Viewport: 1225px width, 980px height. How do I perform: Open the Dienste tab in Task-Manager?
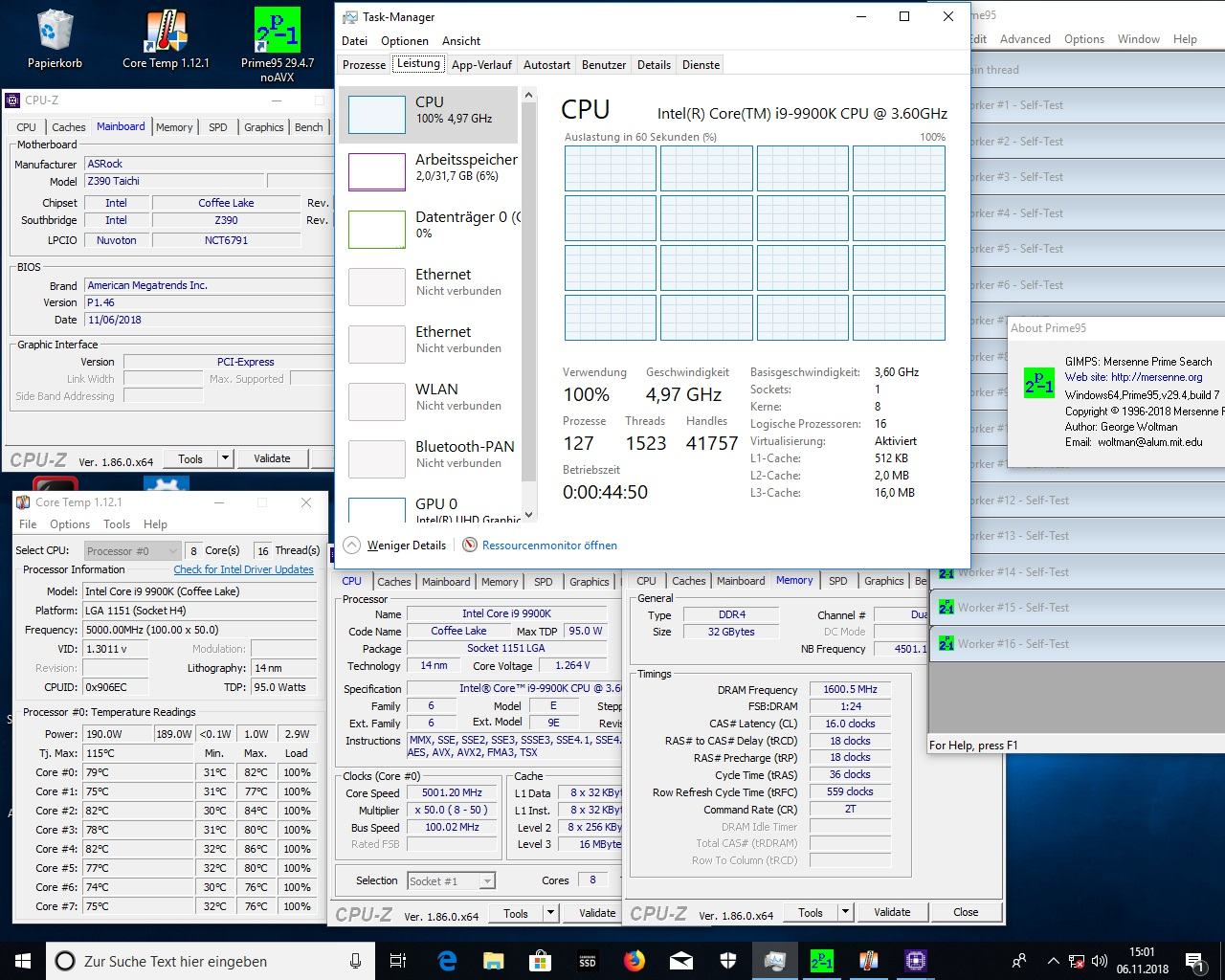(701, 65)
